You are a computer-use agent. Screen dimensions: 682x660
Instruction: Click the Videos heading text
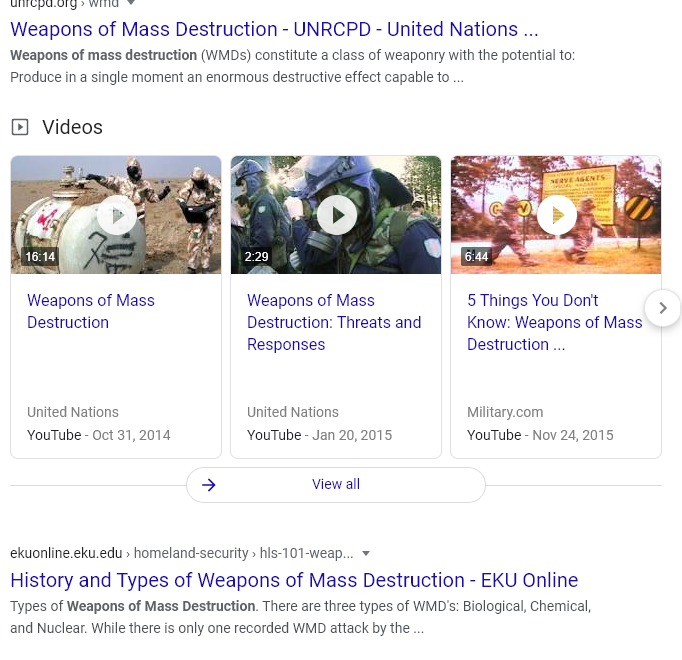coord(72,127)
